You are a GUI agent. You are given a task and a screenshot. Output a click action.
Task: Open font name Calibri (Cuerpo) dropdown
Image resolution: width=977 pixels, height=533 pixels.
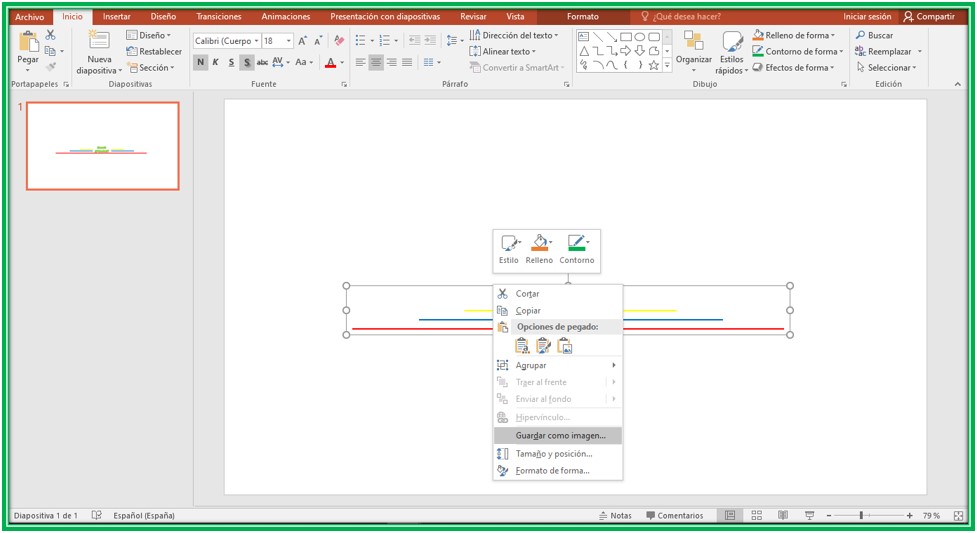pyautogui.click(x=256, y=41)
